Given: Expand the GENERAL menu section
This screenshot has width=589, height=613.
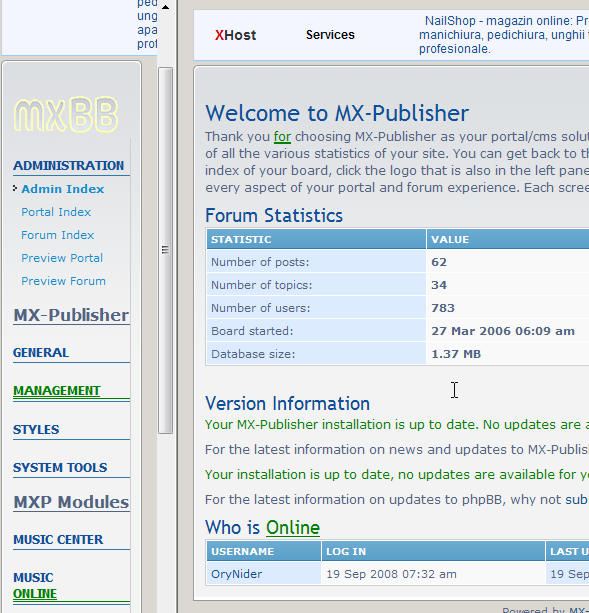Looking at the screenshot, I should 41,353.
